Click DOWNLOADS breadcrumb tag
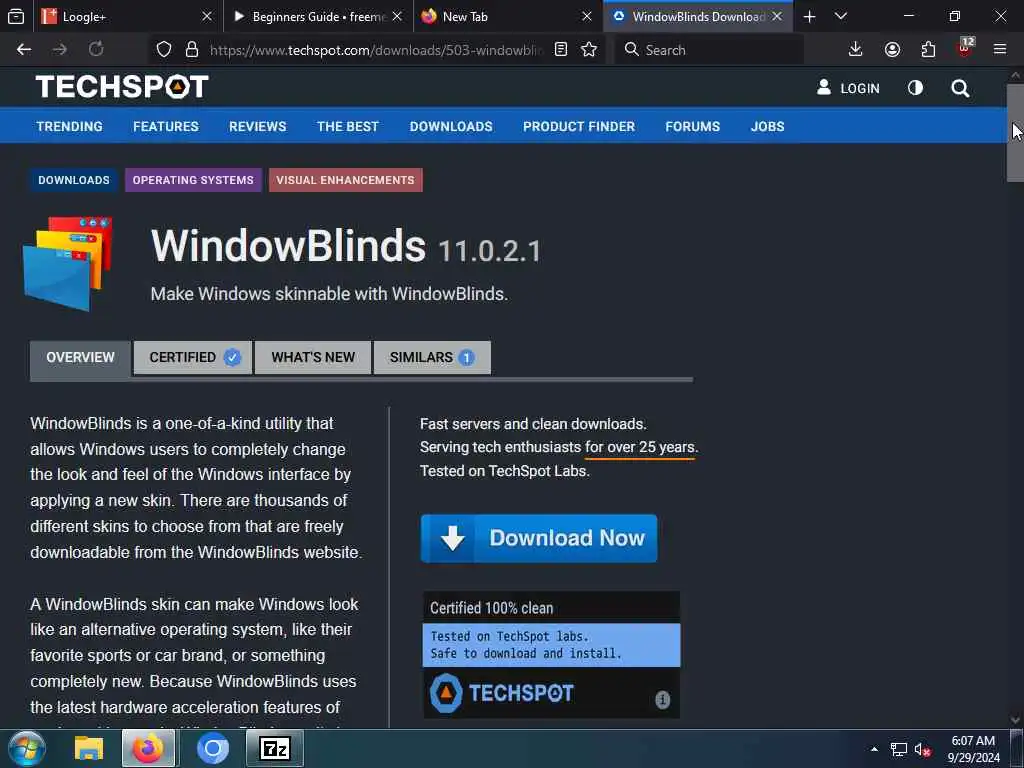The image size is (1024, 768). click(x=74, y=180)
